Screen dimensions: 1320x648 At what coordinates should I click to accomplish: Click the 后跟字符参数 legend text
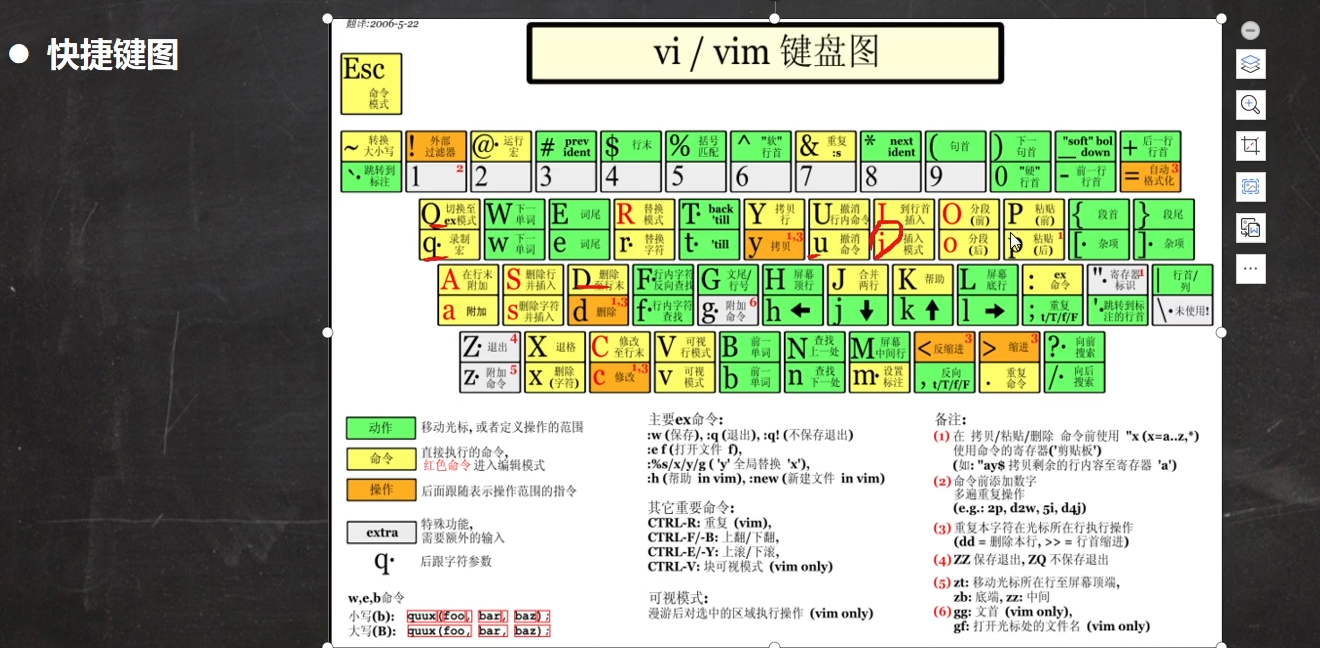(x=456, y=561)
